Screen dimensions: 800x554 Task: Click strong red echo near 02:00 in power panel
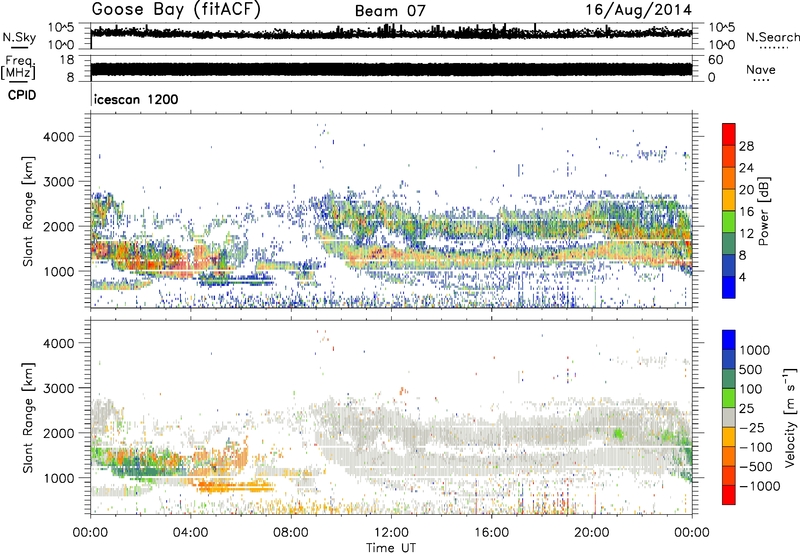pos(143,258)
